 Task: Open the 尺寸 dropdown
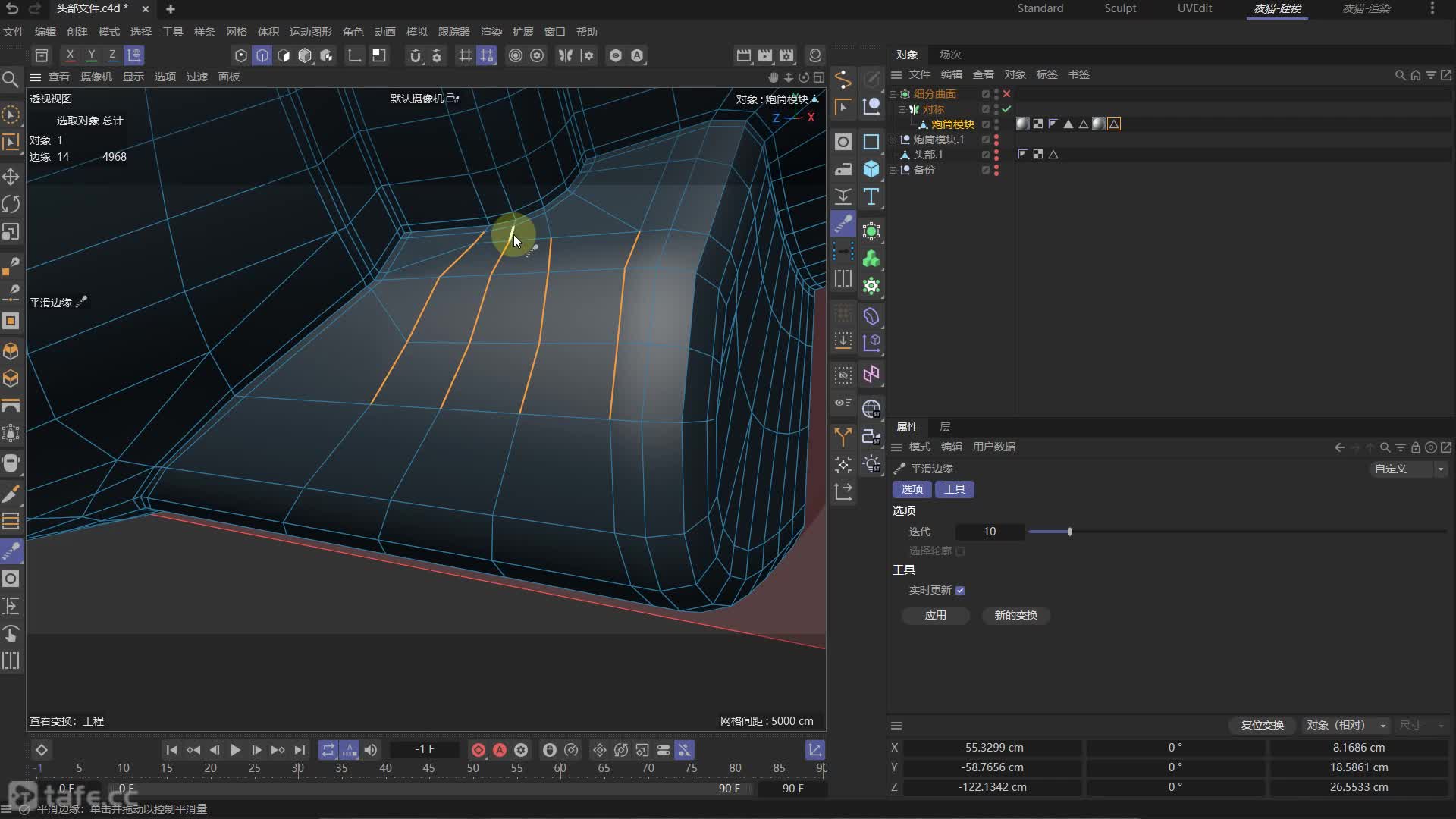point(1422,726)
